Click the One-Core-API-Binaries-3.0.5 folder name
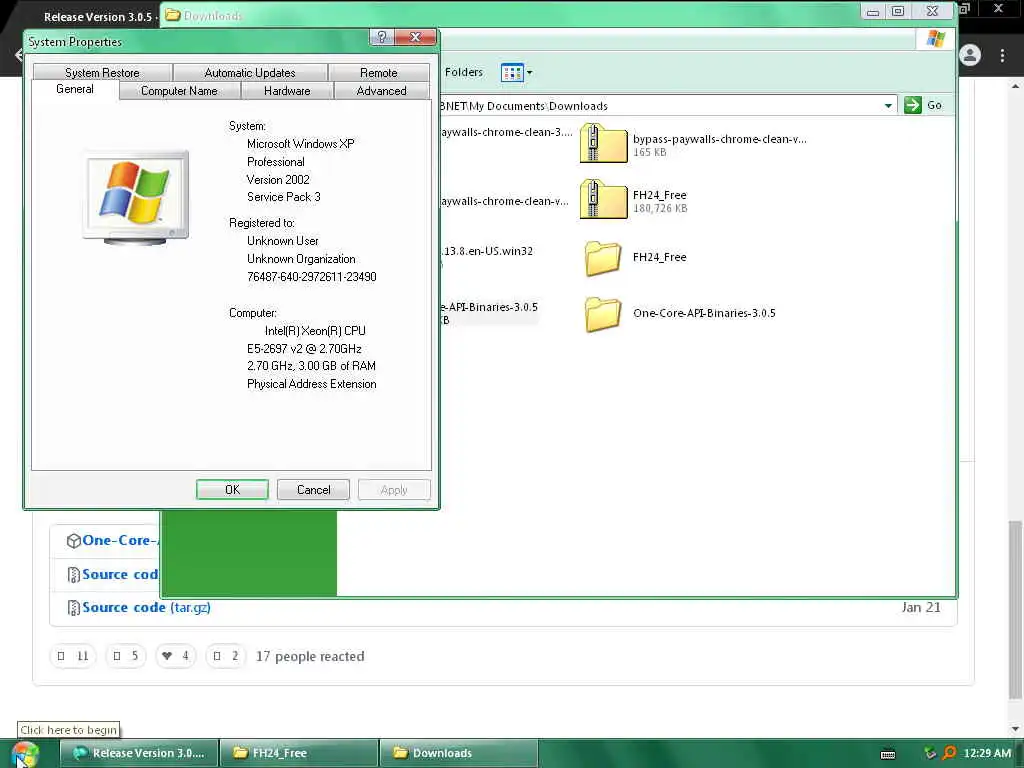This screenshot has width=1024, height=768. pyautogui.click(x=704, y=313)
